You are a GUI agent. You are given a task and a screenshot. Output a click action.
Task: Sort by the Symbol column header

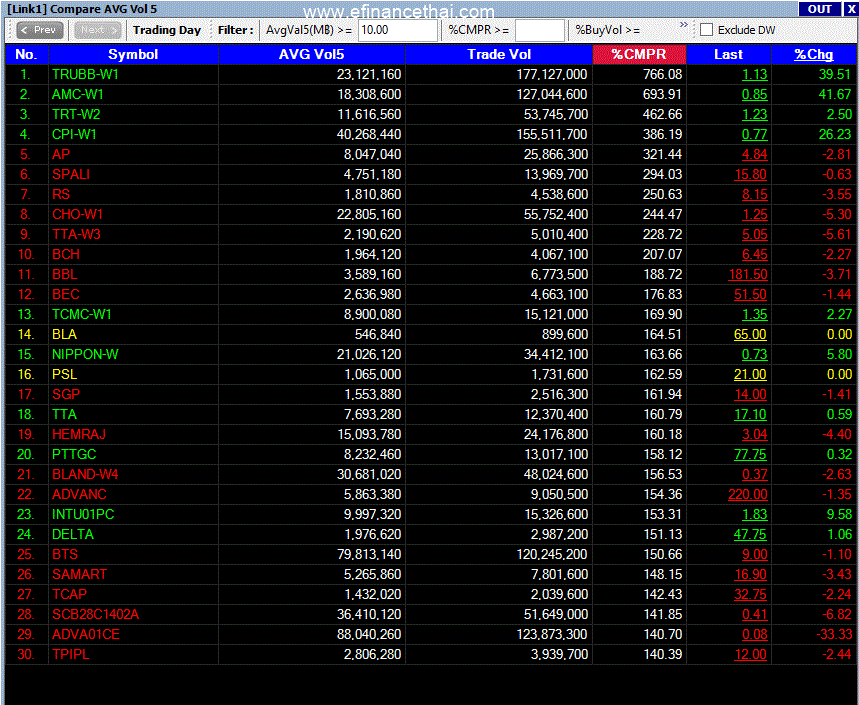(x=133, y=54)
